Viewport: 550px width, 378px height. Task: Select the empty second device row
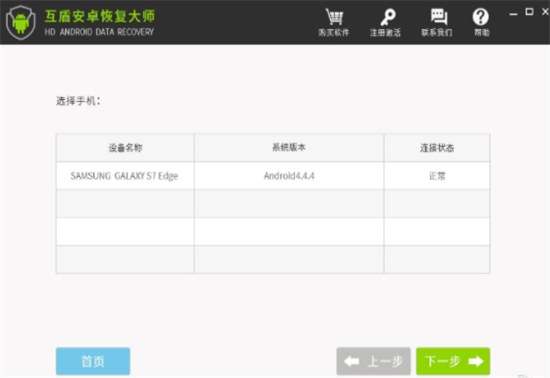click(x=273, y=204)
